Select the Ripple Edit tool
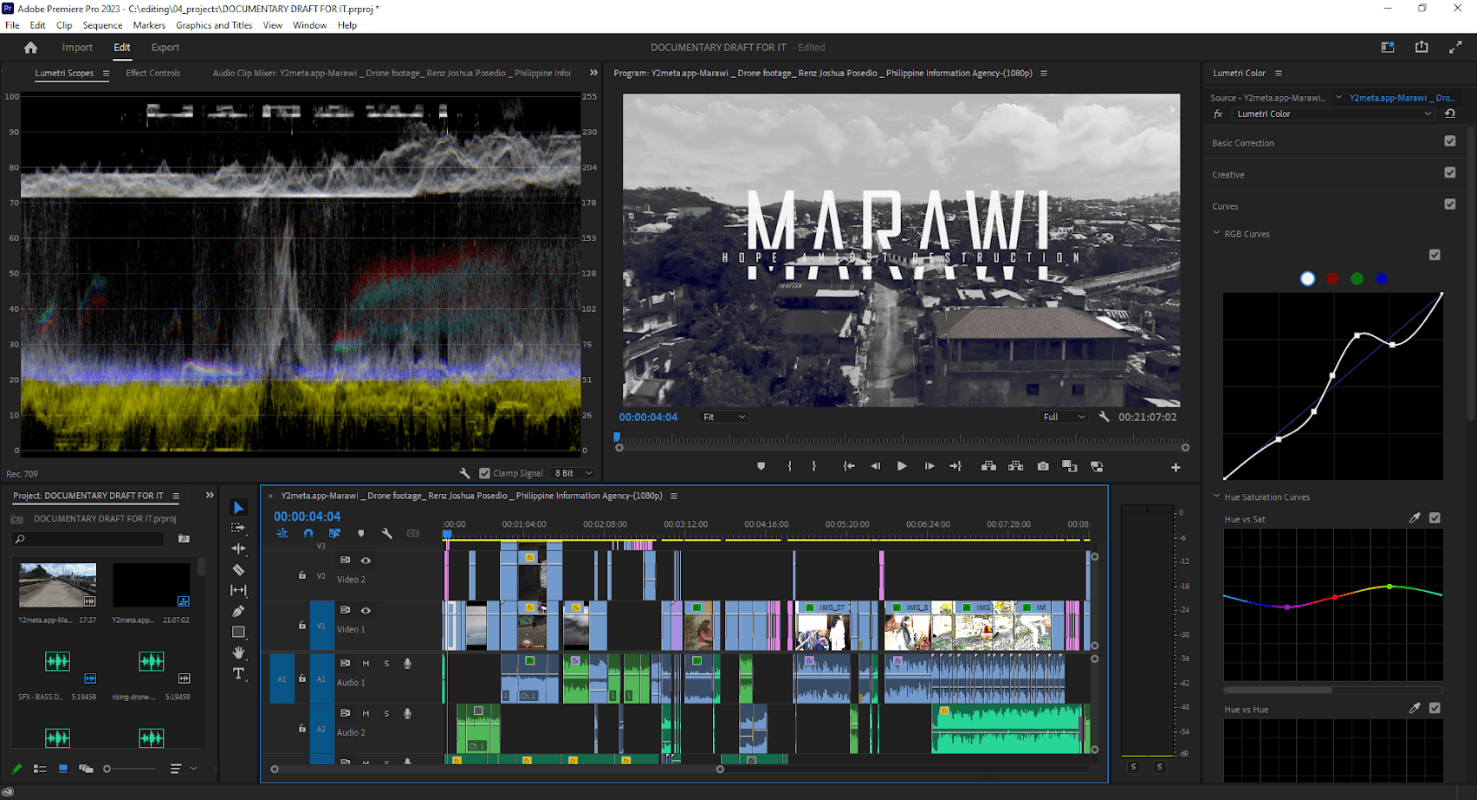The image size is (1477, 800). pos(238,549)
